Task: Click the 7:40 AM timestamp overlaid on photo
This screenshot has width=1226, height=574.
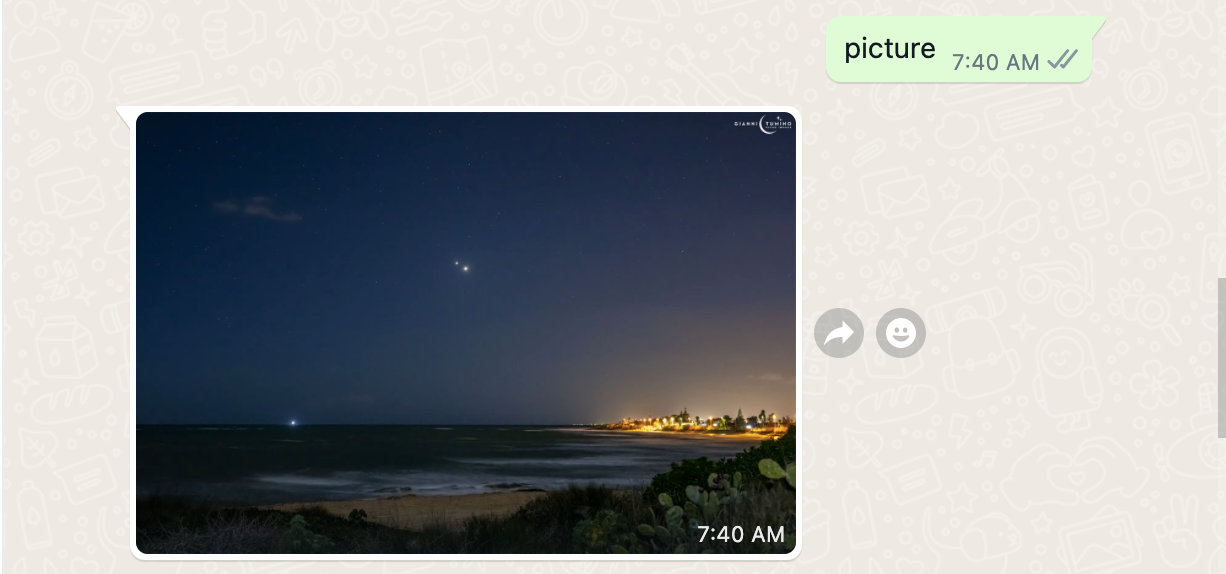Action: (x=741, y=534)
